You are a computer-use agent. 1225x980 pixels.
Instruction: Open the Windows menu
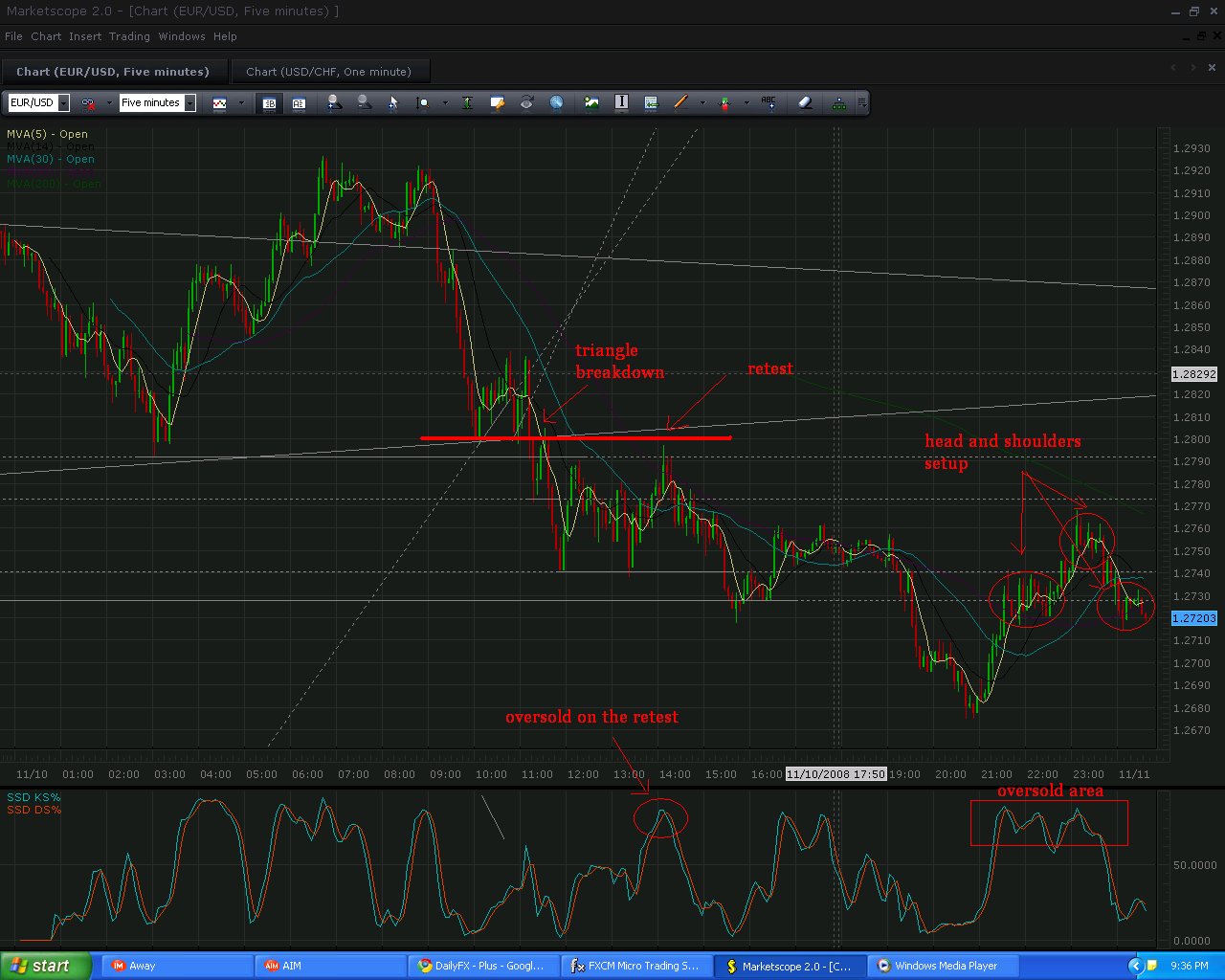(182, 36)
